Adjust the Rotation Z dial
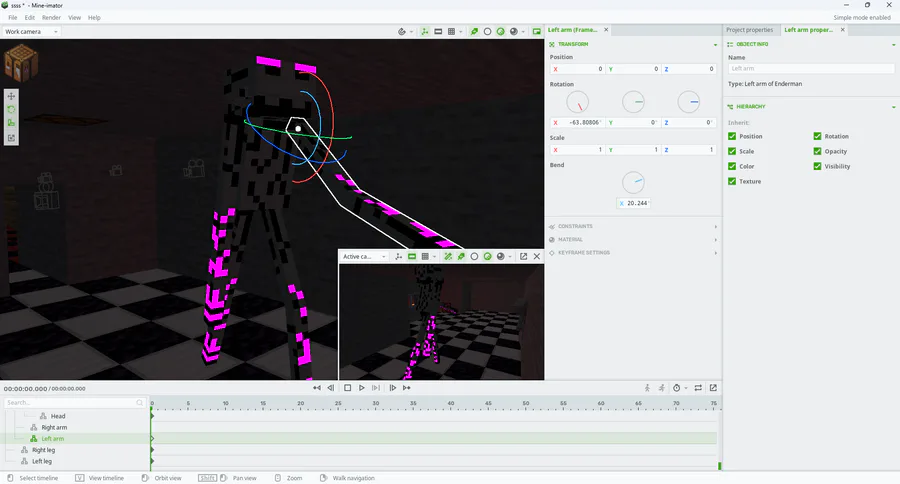Viewport: 900px width, 484px height. tap(689, 102)
